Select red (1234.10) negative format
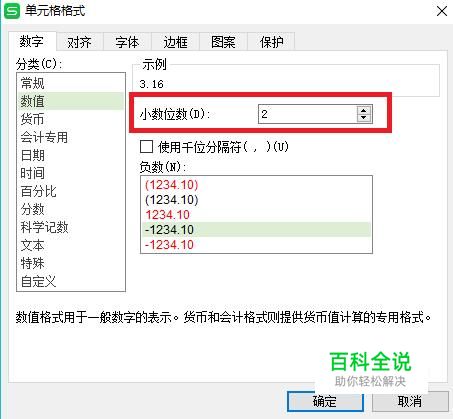Screen dimensions: 453x419 256,184
